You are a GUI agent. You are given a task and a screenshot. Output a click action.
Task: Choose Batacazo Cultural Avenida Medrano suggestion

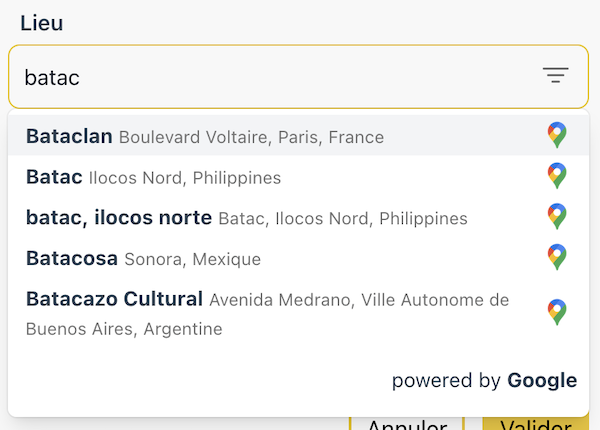(x=298, y=313)
